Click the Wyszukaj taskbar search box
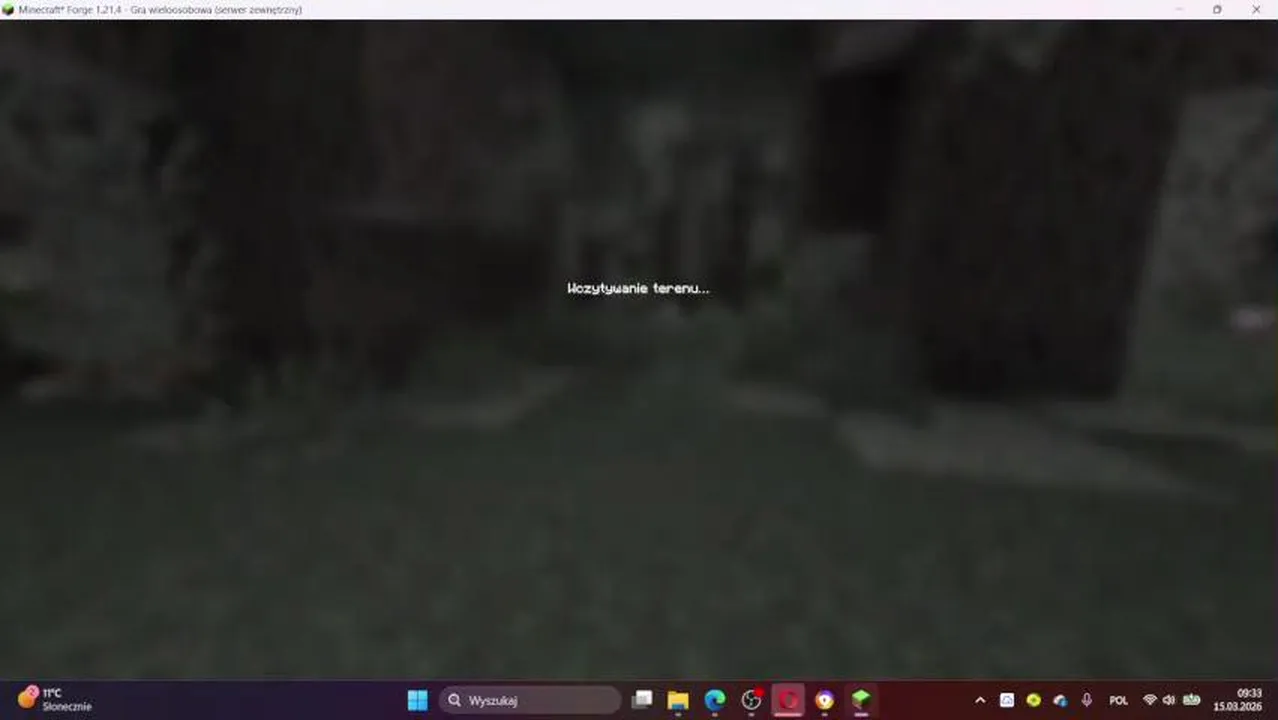This screenshot has height=720, width=1278. click(x=530, y=700)
